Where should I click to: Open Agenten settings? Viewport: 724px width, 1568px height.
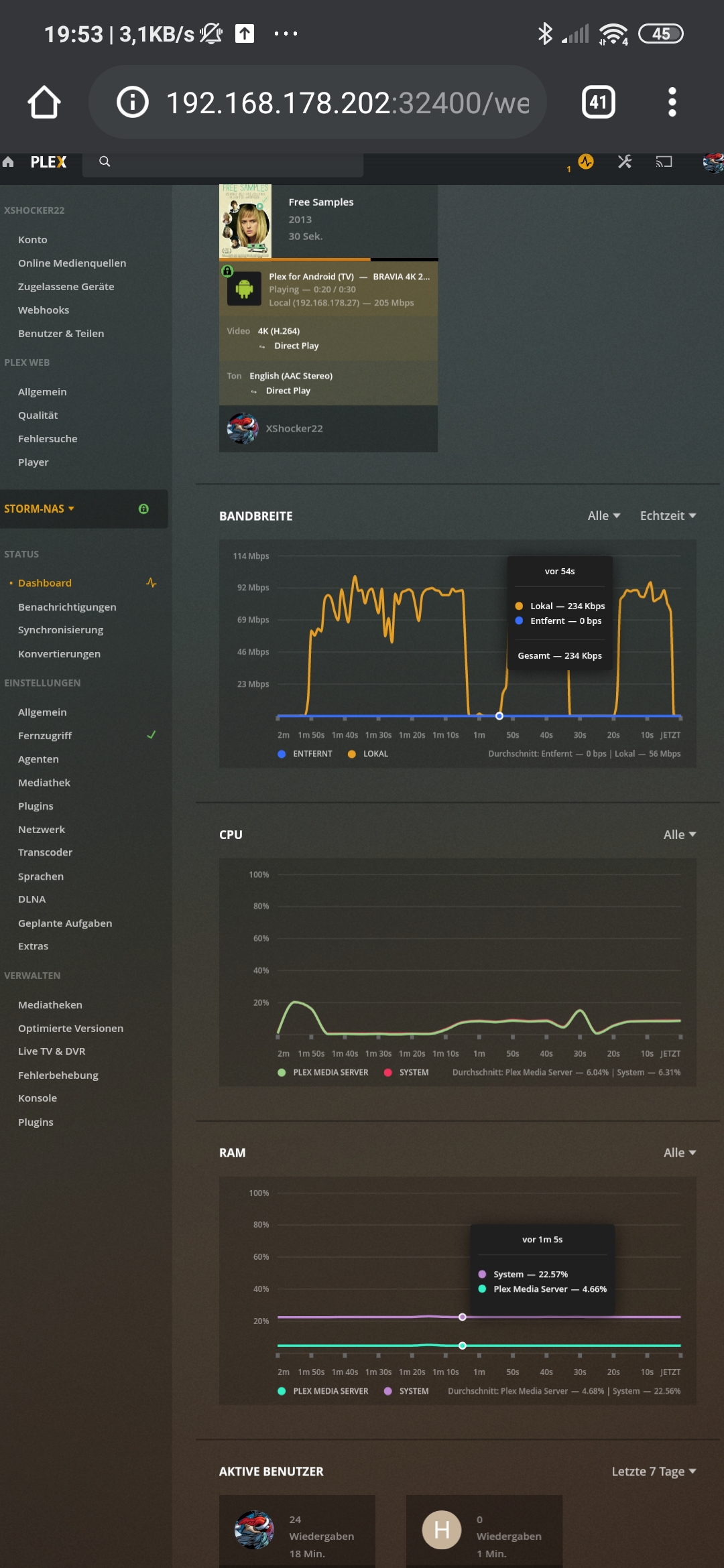pyautogui.click(x=38, y=759)
